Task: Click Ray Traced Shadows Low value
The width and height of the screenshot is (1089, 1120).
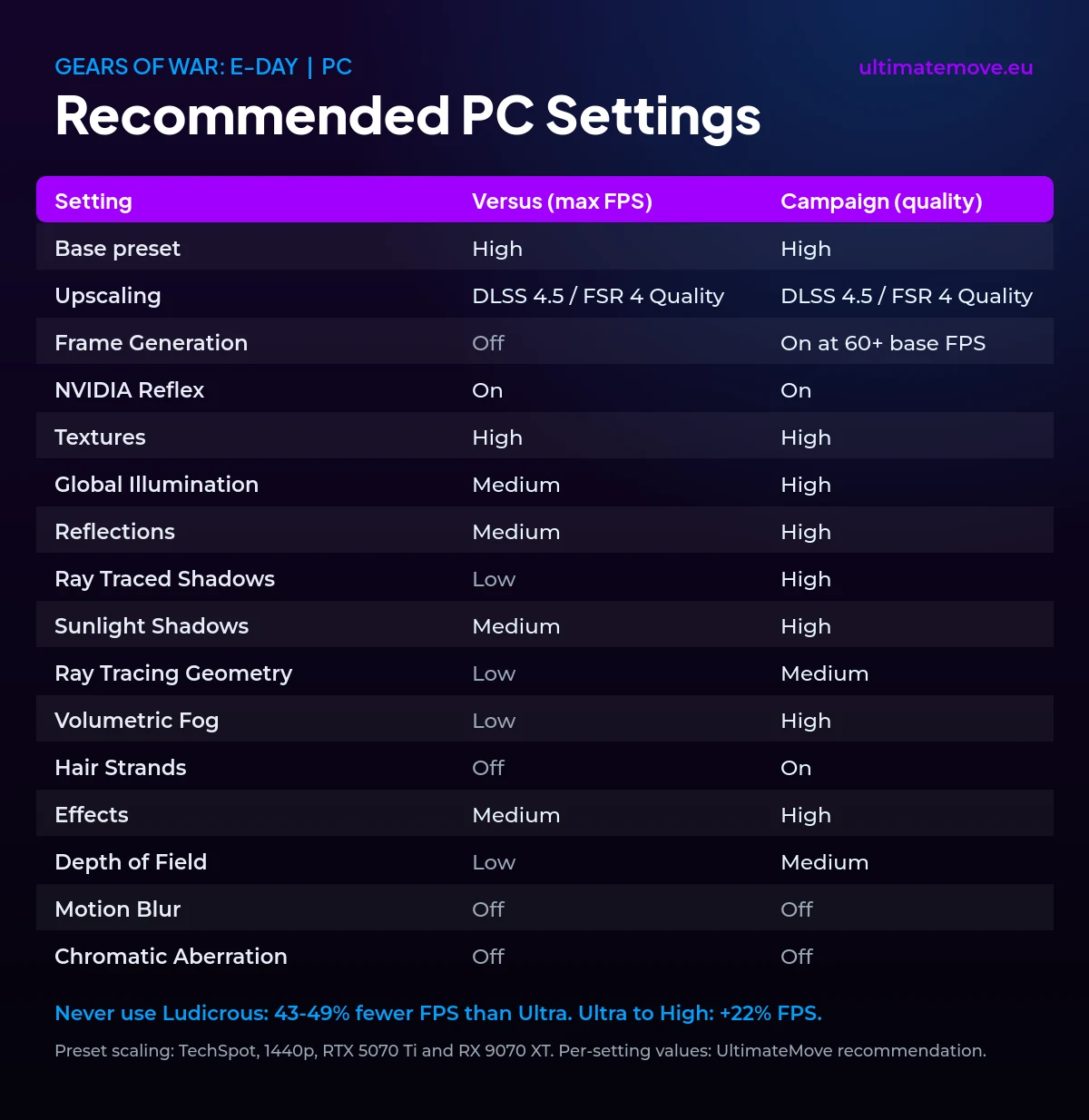Action: tap(494, 579)
